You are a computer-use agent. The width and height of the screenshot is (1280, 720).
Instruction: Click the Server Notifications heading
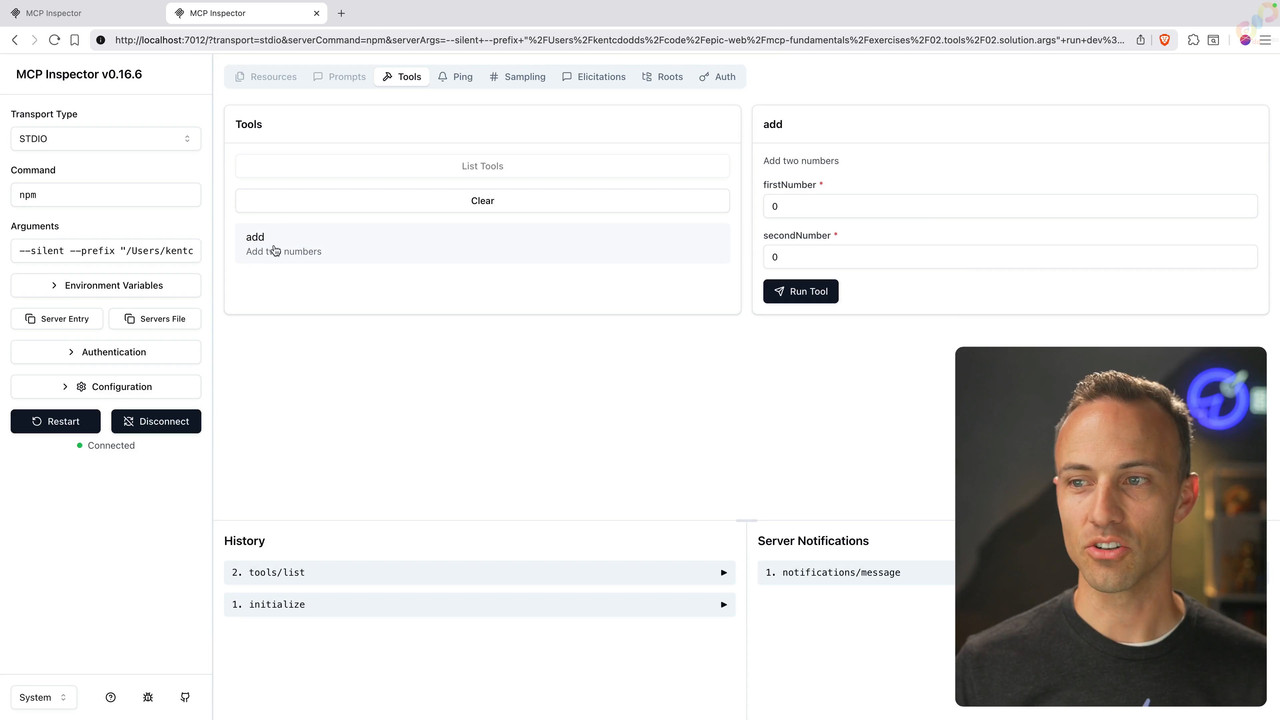pos(813,541)
